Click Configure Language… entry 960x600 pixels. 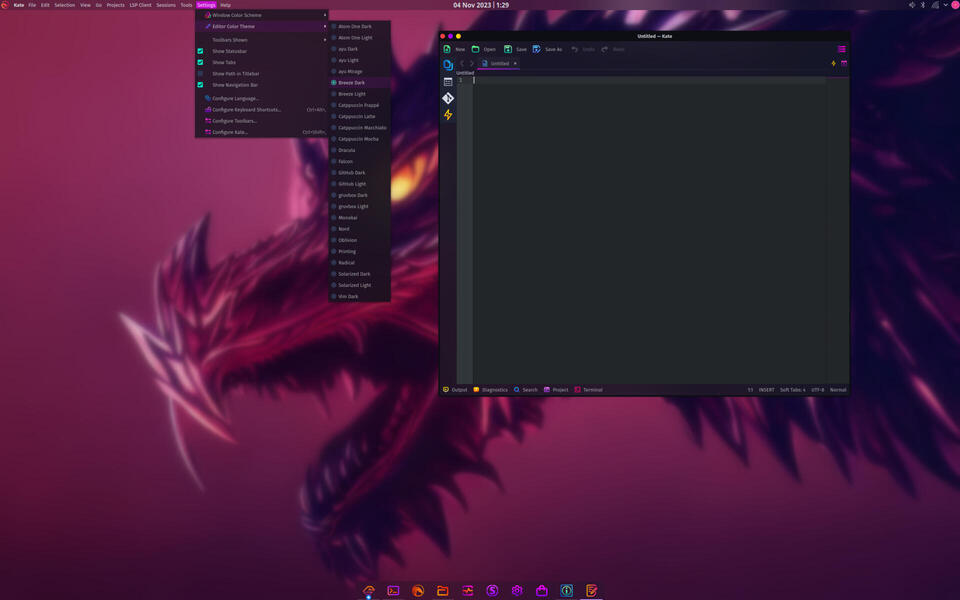262,98
